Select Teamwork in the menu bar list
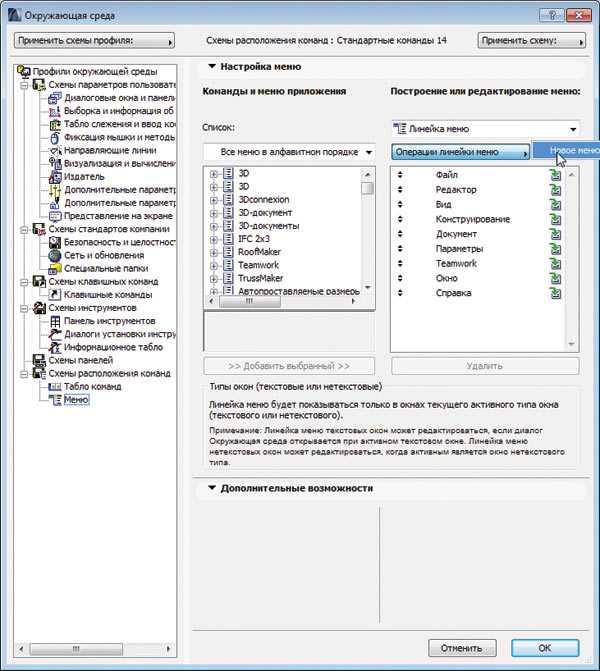The width and height of the screenshot is (600, 671). pos(456,264)
